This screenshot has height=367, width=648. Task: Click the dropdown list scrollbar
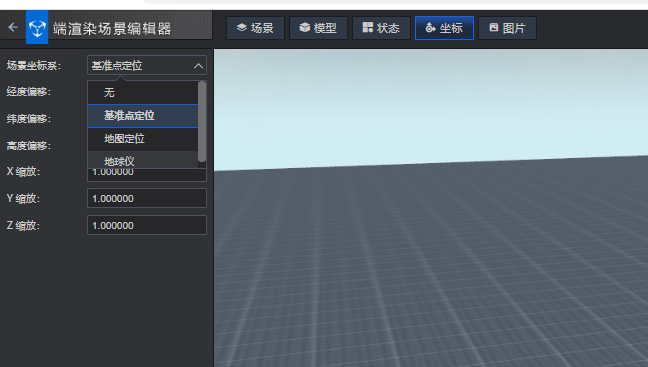[x=202, y=122]
